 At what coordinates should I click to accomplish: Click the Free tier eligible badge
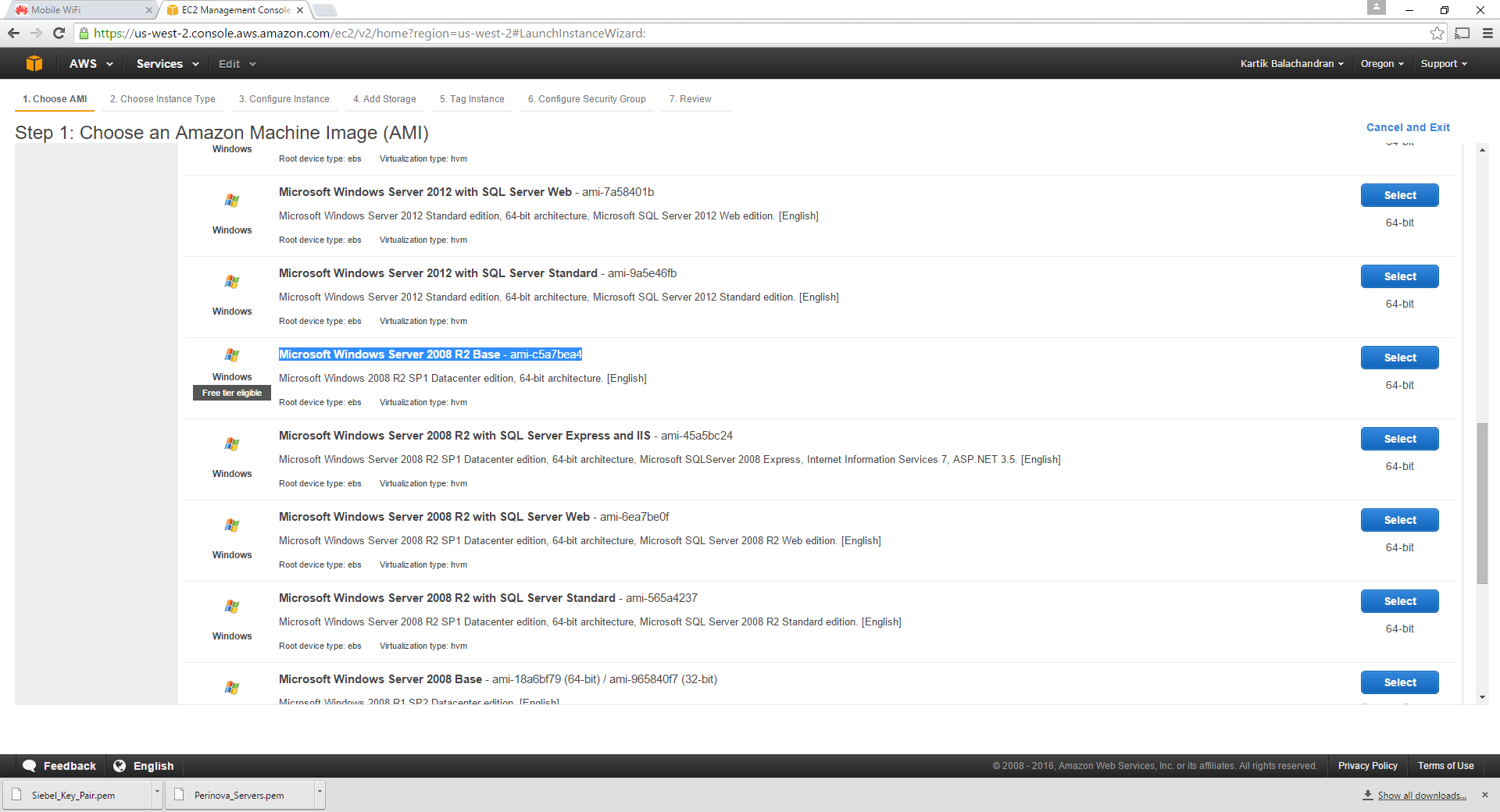pos(232,393)
